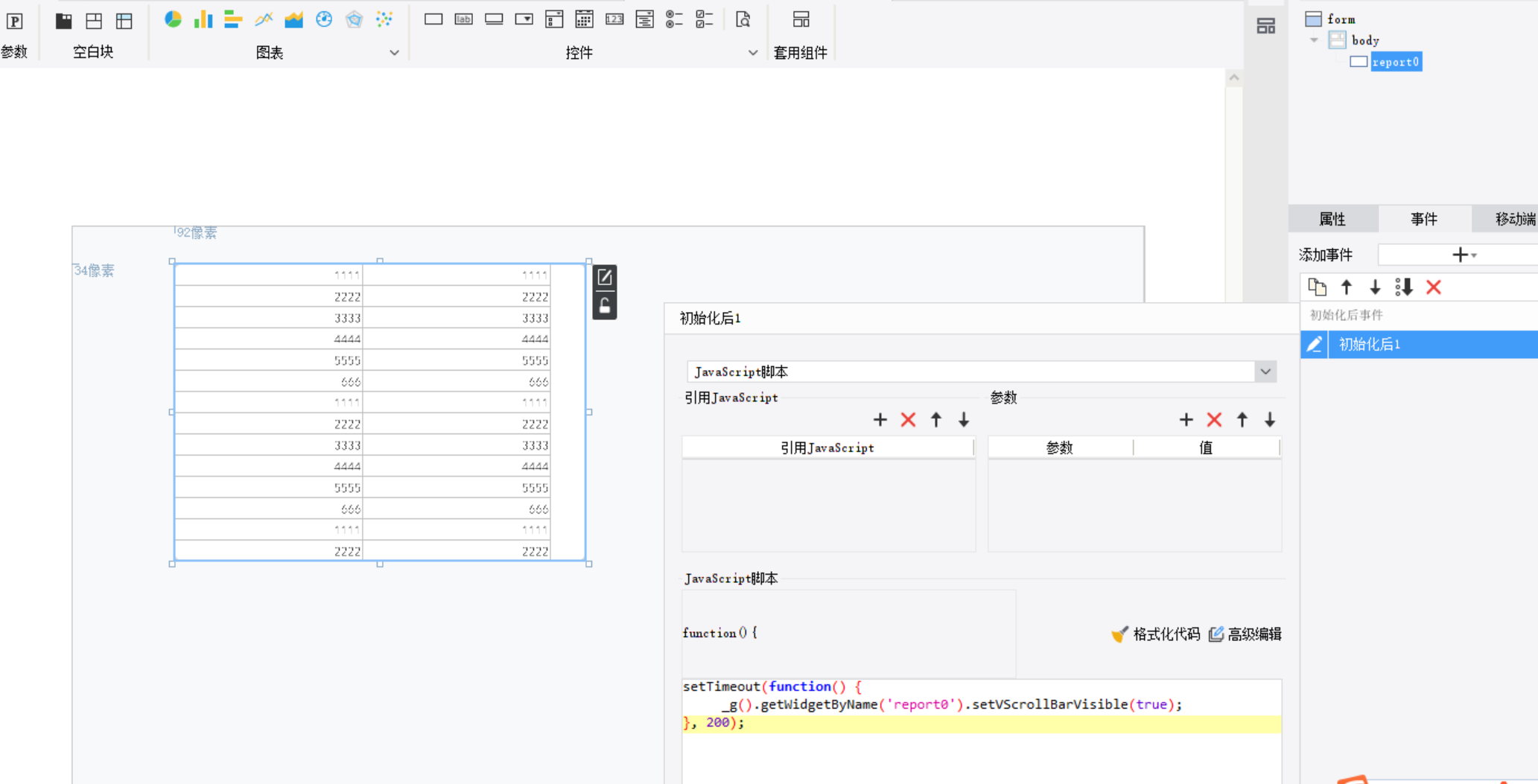Move parameter down arrow
Image resolution: width=1538 pixels, height=784 pixels.
[1270, 420]
